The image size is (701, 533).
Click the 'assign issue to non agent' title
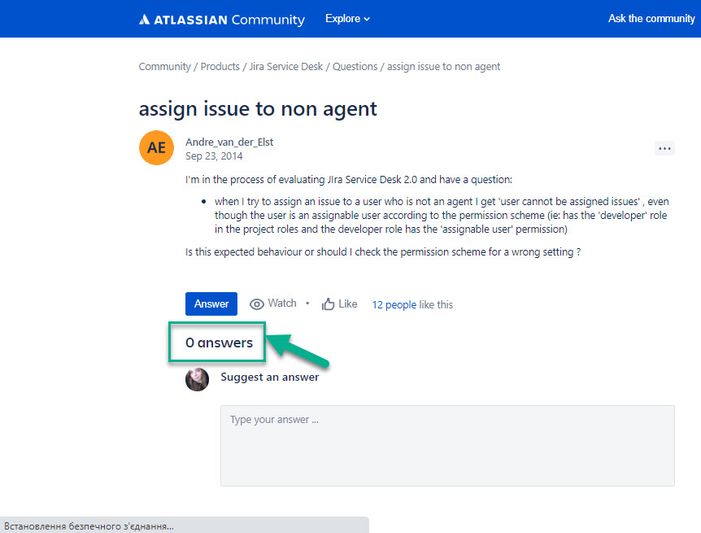pyautogui.click(x=258, y=109)
